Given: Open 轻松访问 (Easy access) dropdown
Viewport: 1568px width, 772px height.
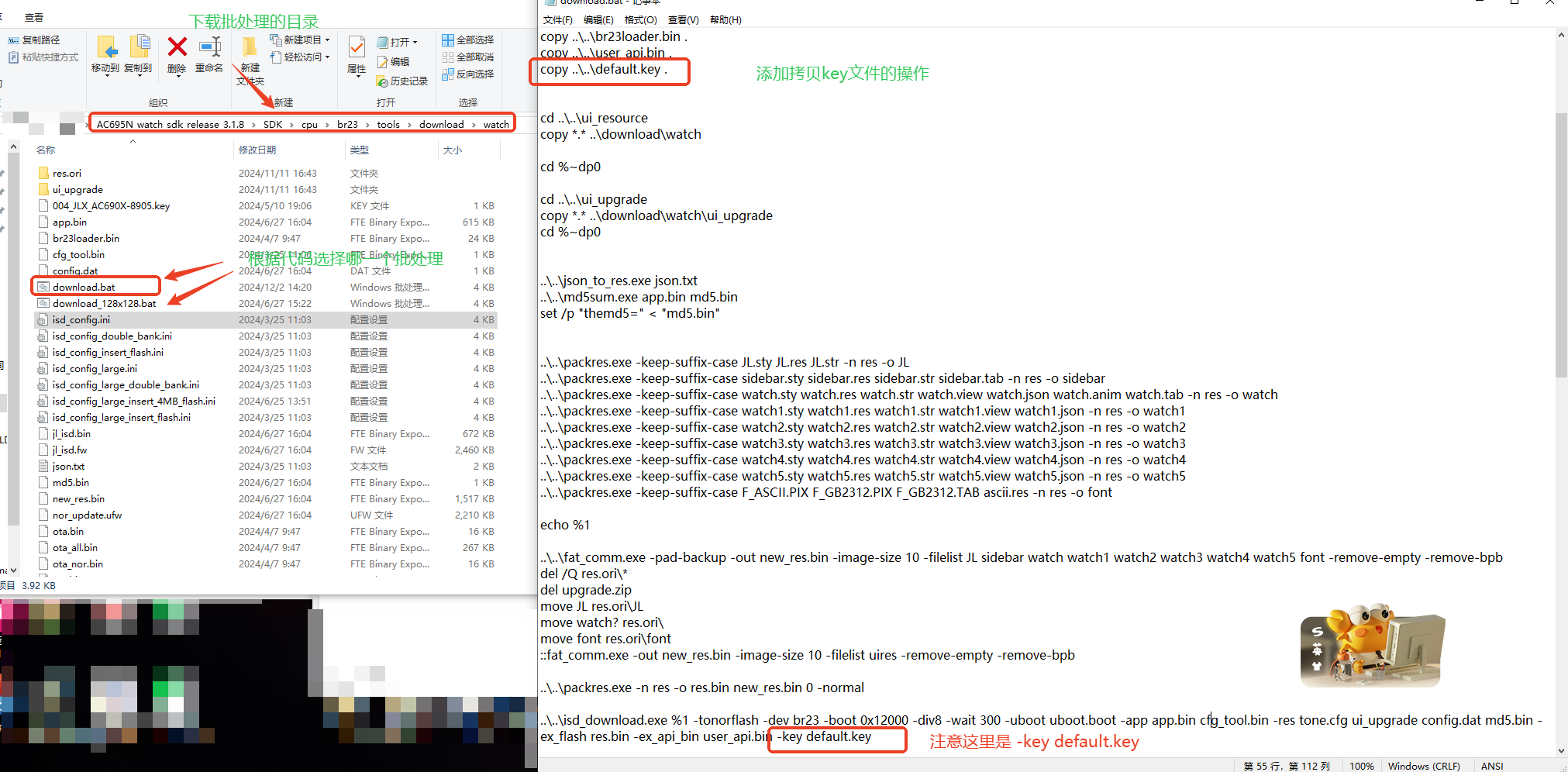Looking at the screenshot, I should [x=300, y=57].
